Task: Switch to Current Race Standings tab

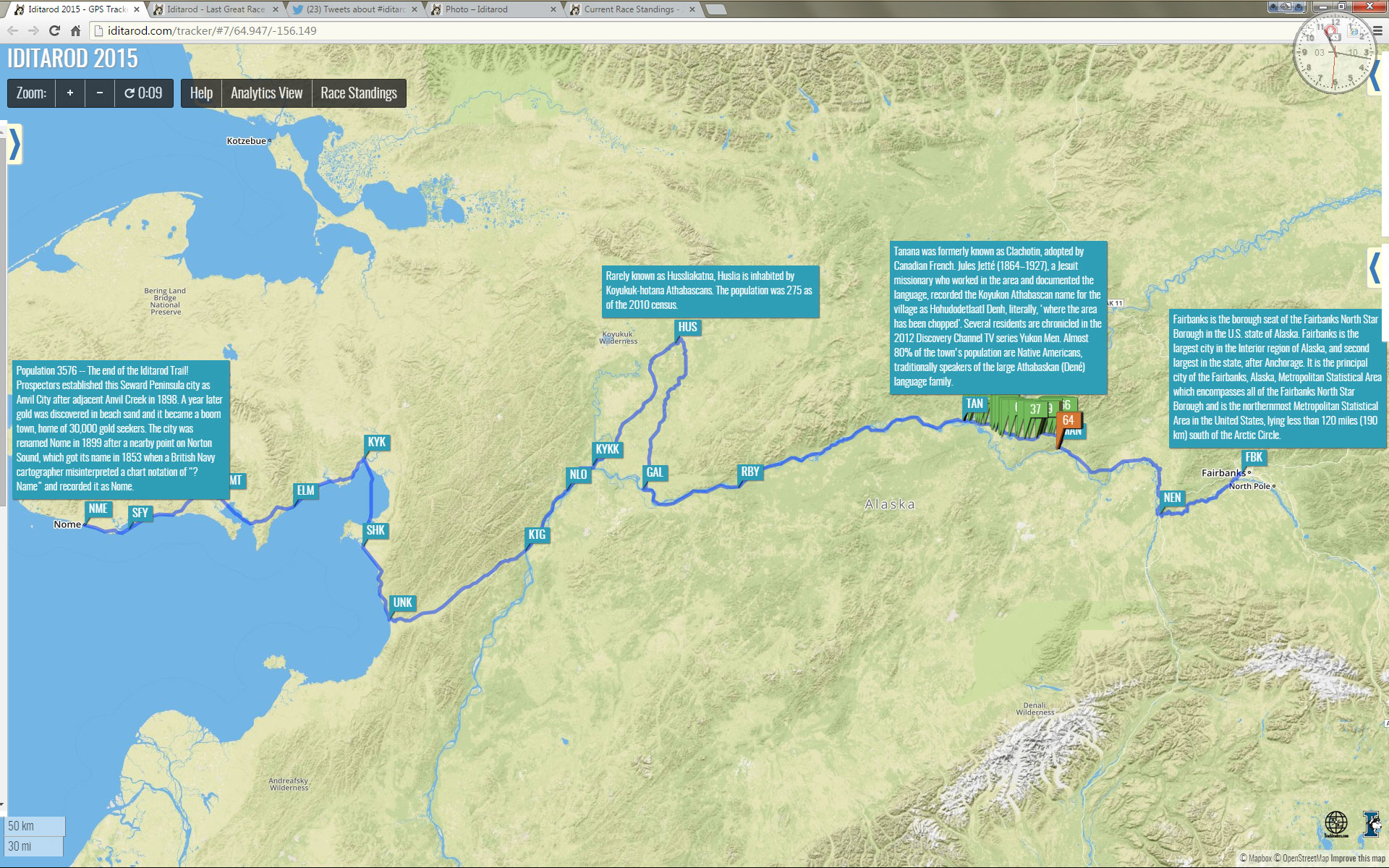Action: pyautogui.click(x=633, y=9)
